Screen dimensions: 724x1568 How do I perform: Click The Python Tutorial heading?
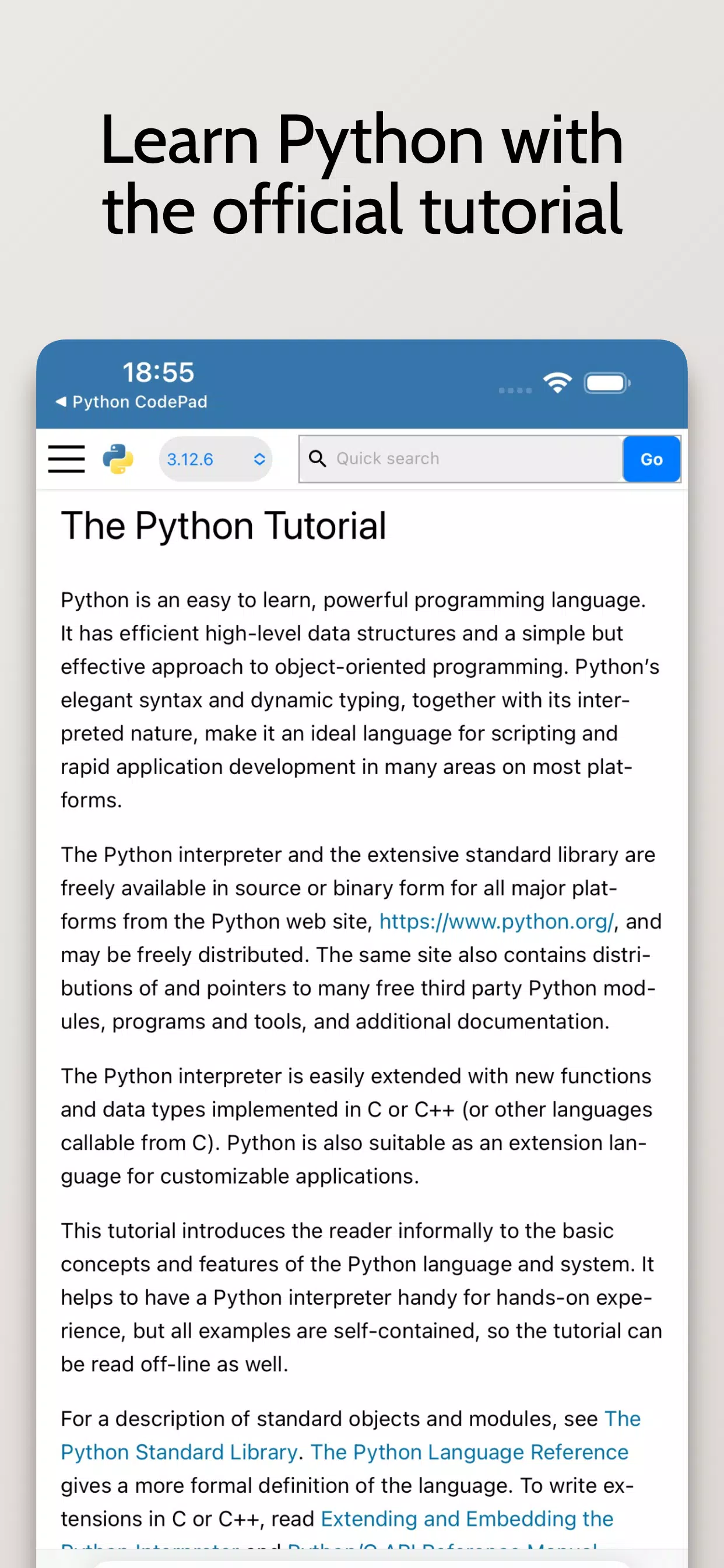tap(223, 526)
